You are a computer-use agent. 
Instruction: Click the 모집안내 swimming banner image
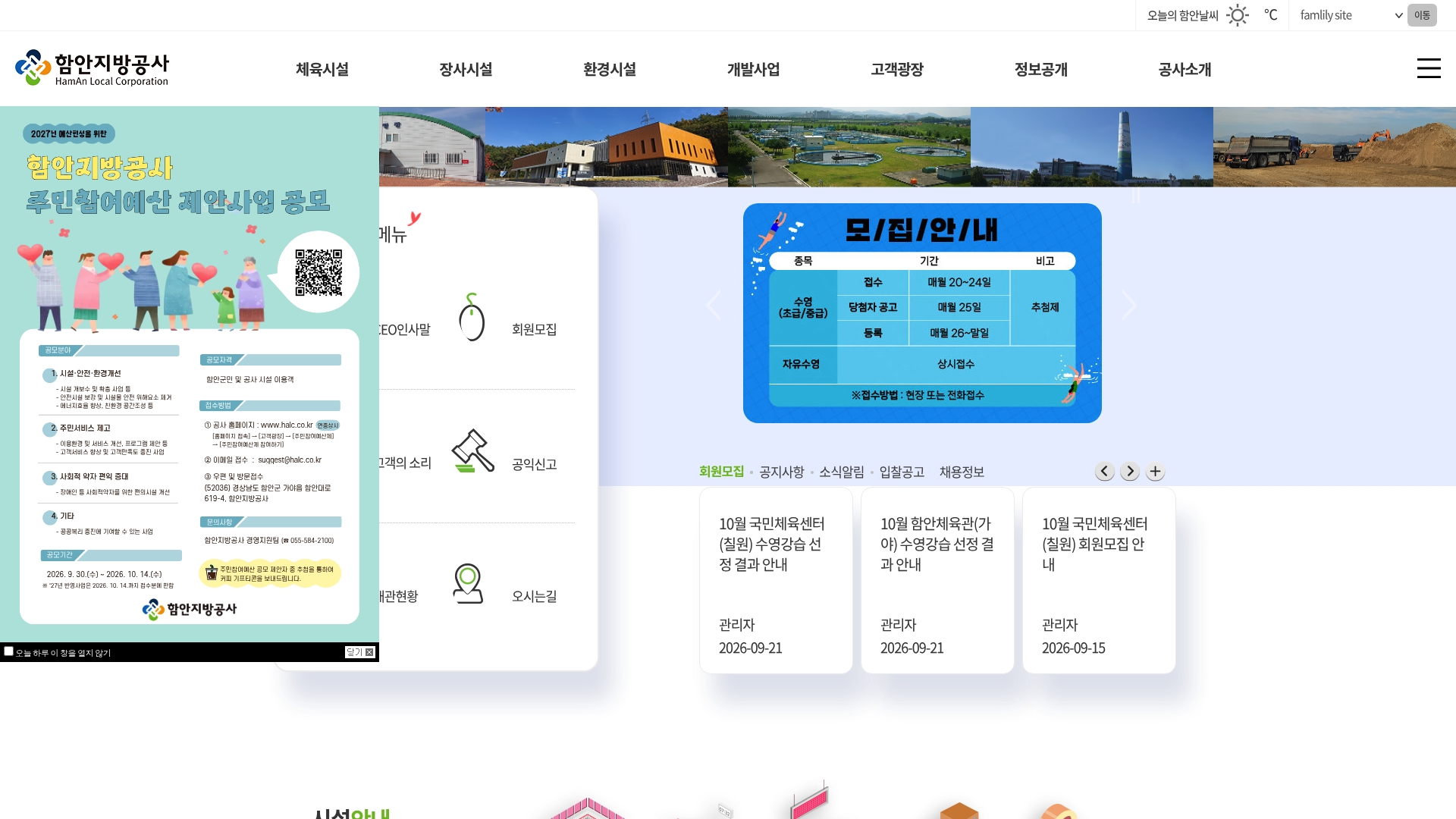[x=922, y=313]
